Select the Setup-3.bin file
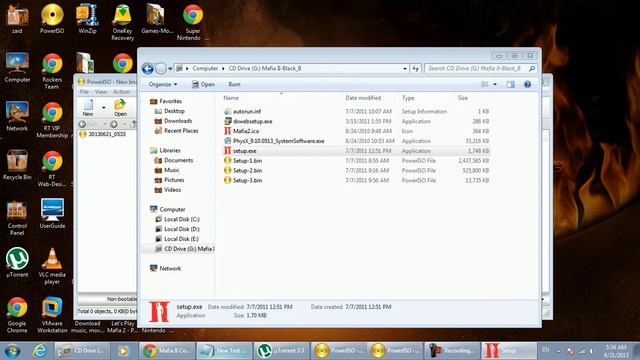This screenshot has width=640, height=360. point(247,180)
